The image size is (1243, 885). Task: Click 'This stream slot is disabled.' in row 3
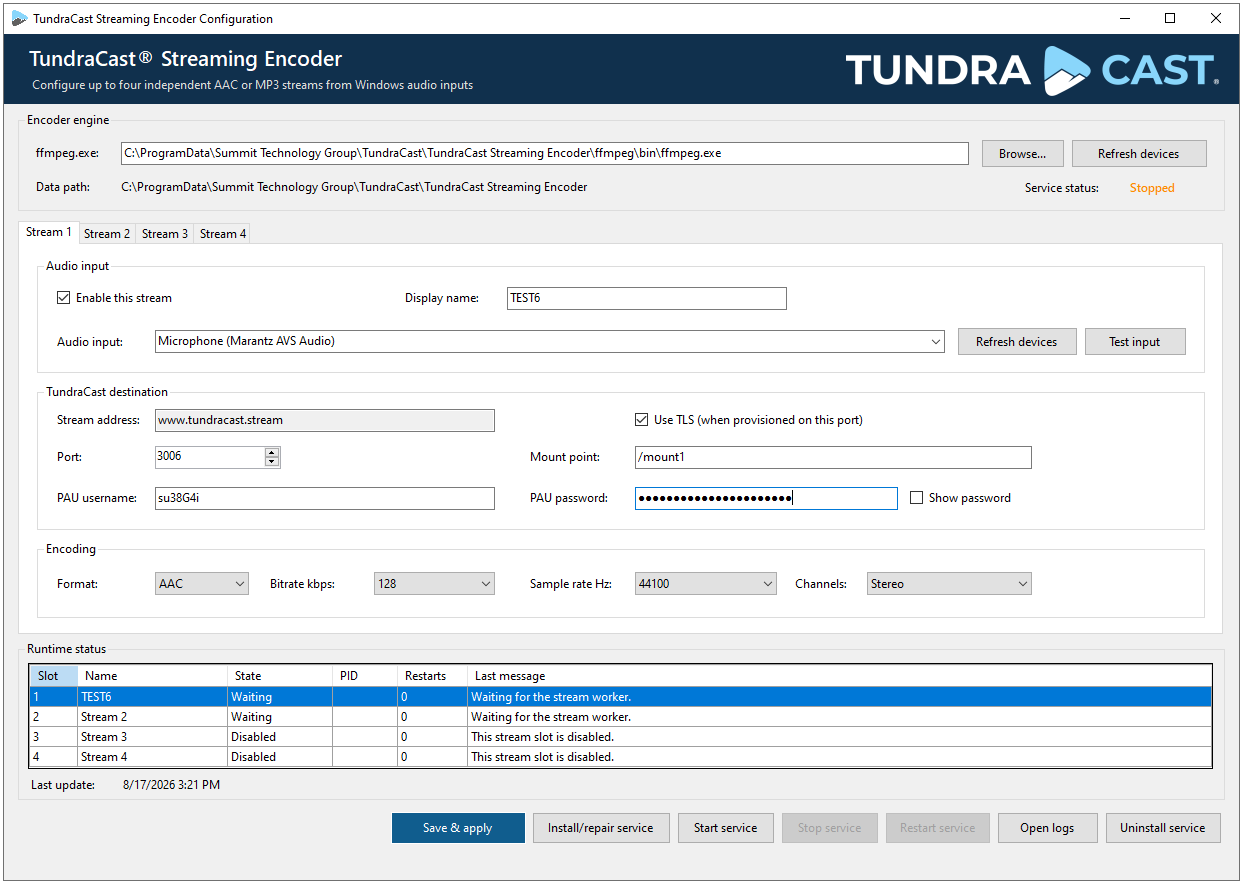point(542,737)
